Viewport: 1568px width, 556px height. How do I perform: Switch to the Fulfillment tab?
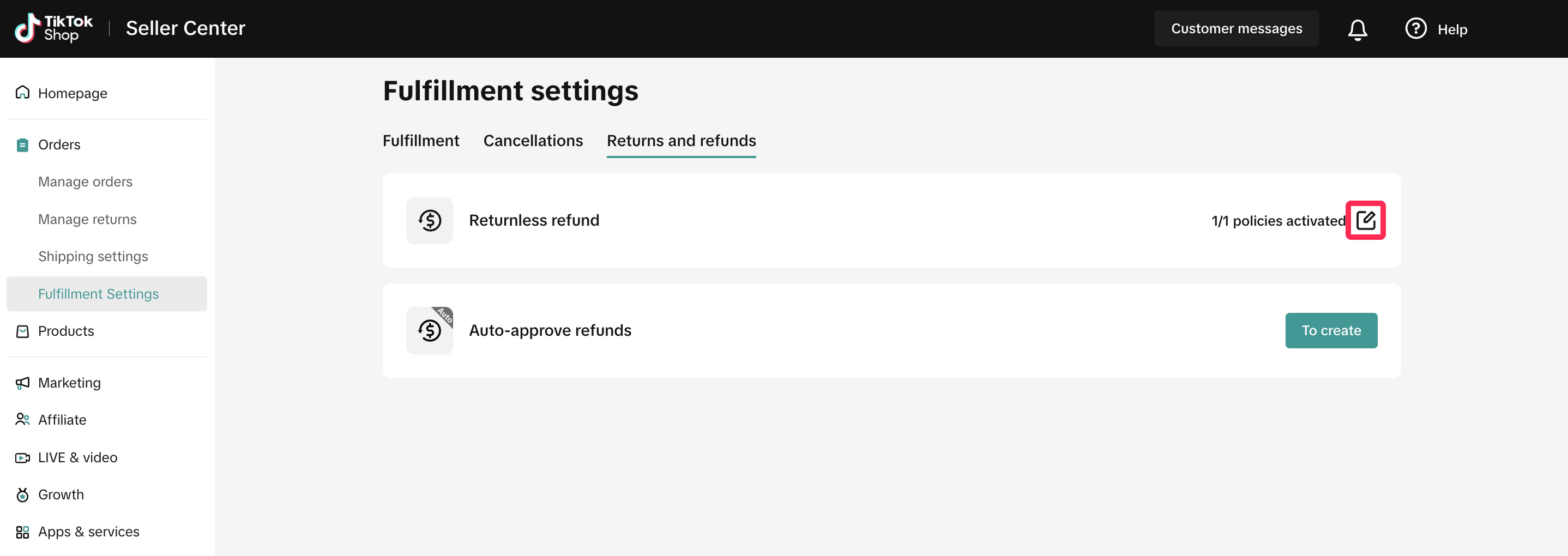coord(420,141)
